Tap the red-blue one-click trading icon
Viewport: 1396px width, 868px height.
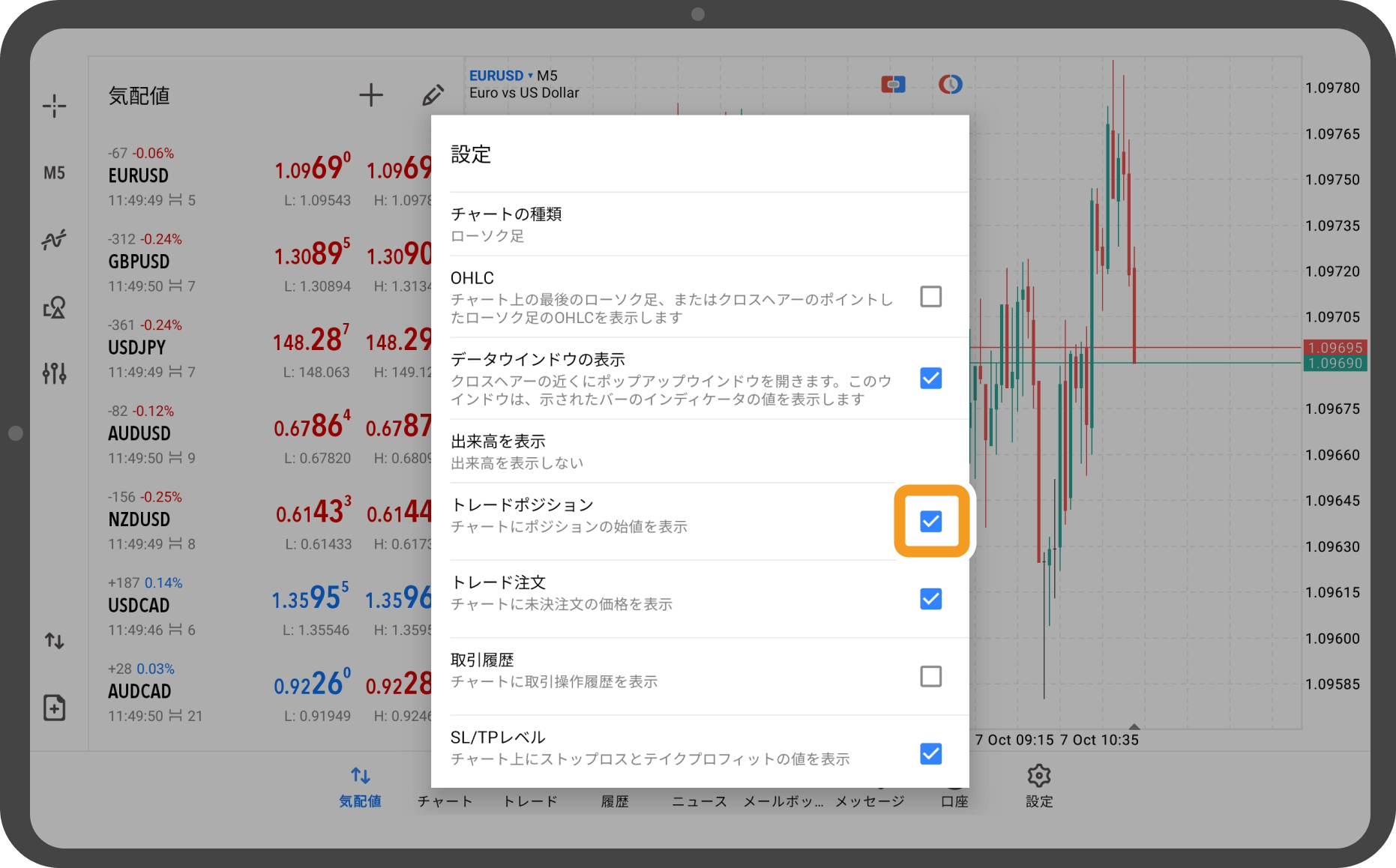[893, 84]
